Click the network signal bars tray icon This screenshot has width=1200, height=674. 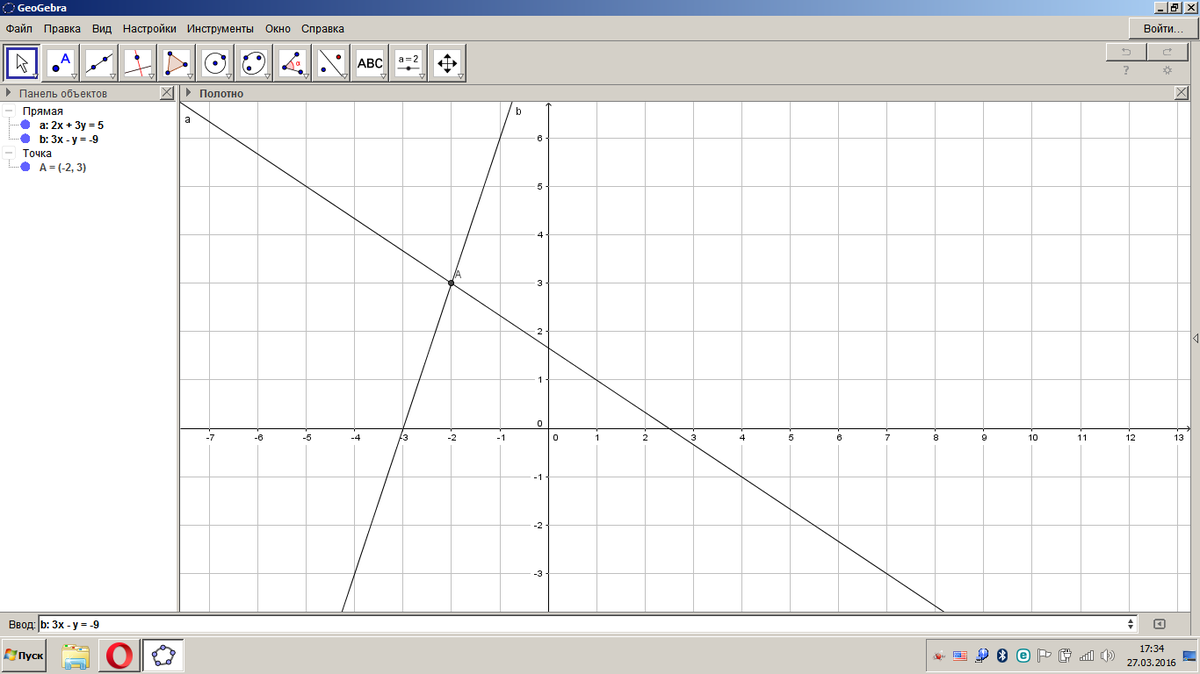(1086, 656)
